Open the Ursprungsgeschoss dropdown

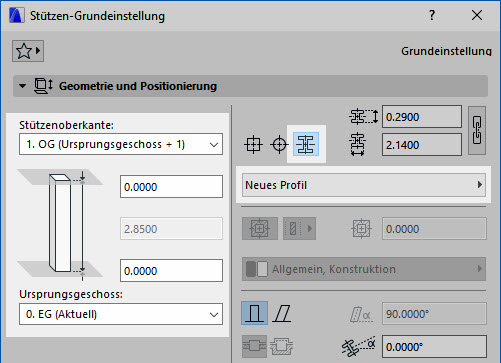(121, 314)
